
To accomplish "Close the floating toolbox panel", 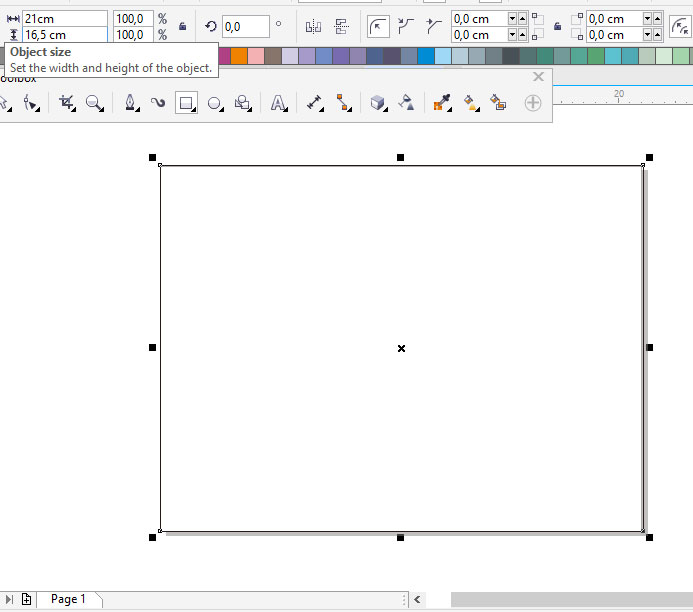I will click(538, 77).
